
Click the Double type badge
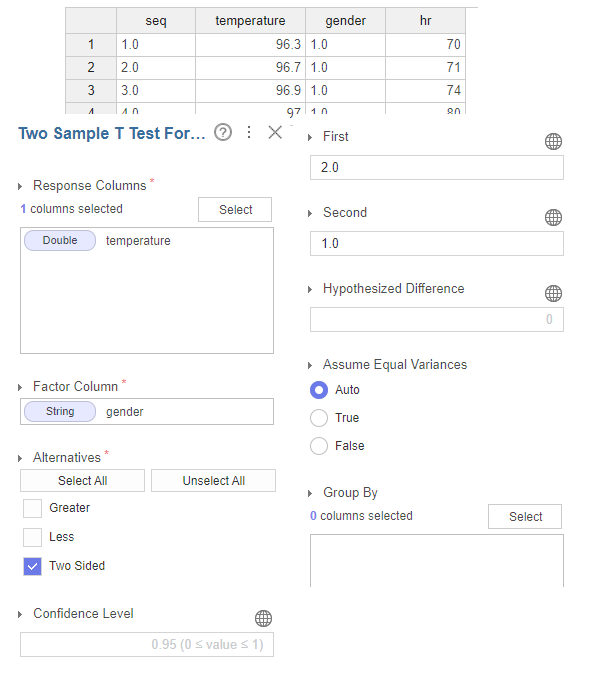pos(60,240)
